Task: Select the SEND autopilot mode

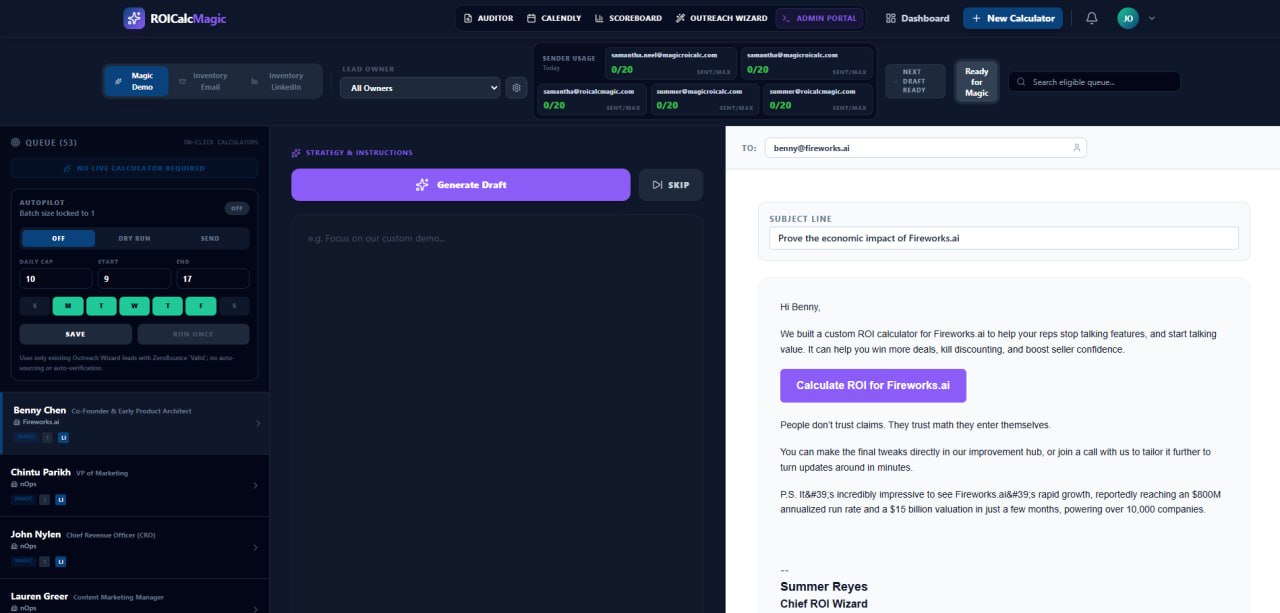Action: tap(210, 238)
